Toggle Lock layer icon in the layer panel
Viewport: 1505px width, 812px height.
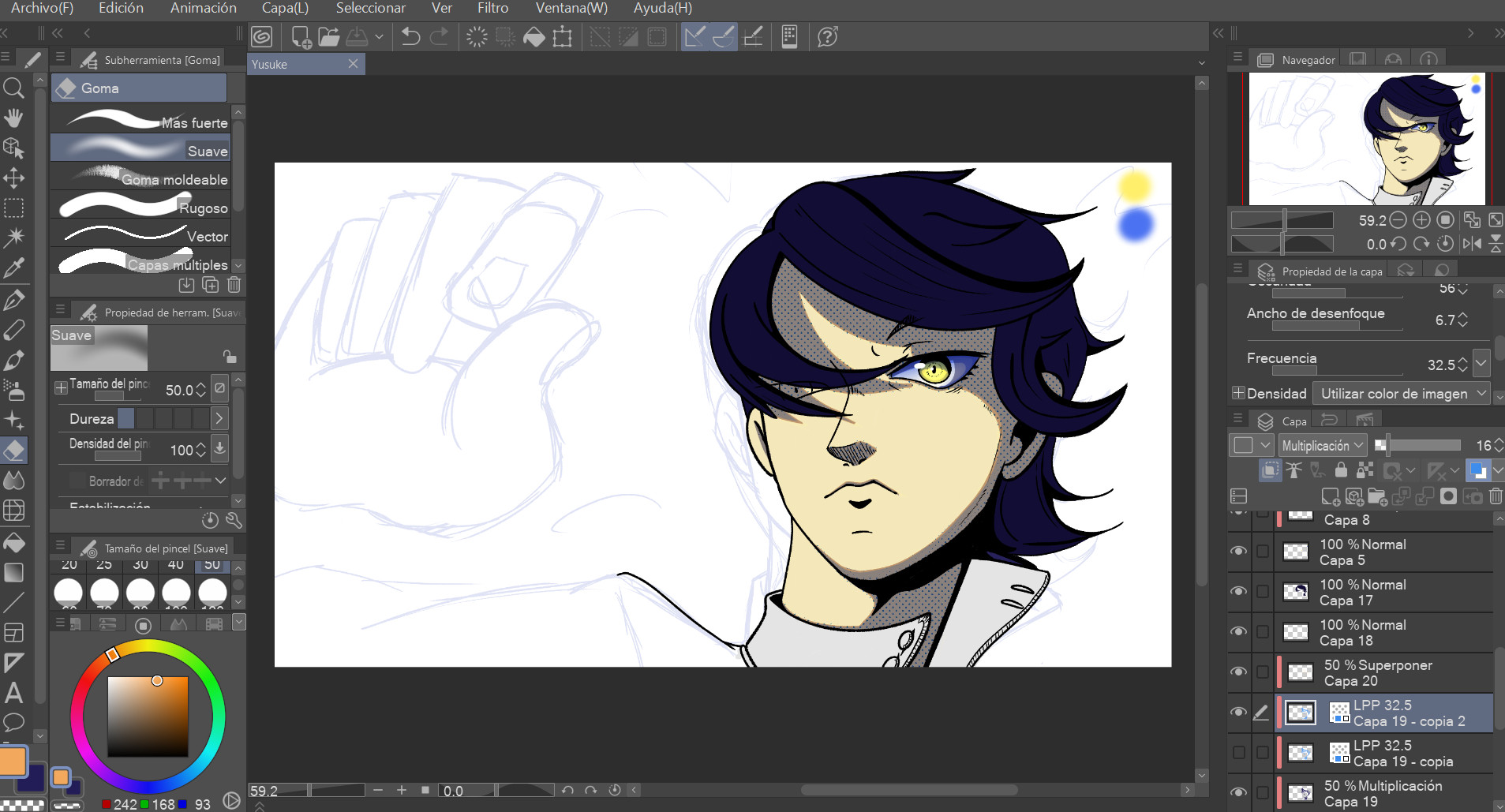click(x=1341, y=470)
